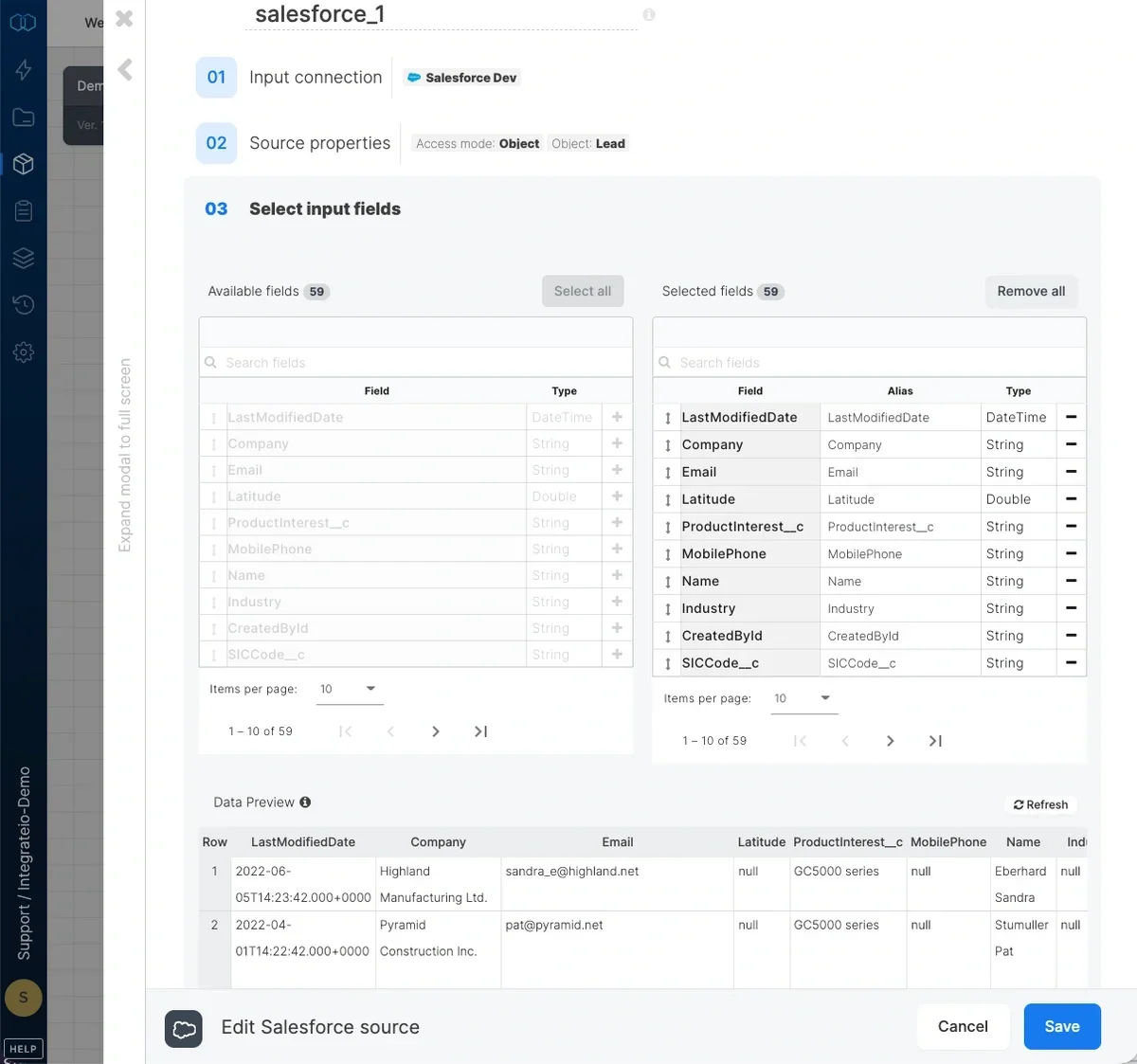Screen dimensions: 1137x1064
Task: Click Select all available fields button
Action: click(583, 291)
